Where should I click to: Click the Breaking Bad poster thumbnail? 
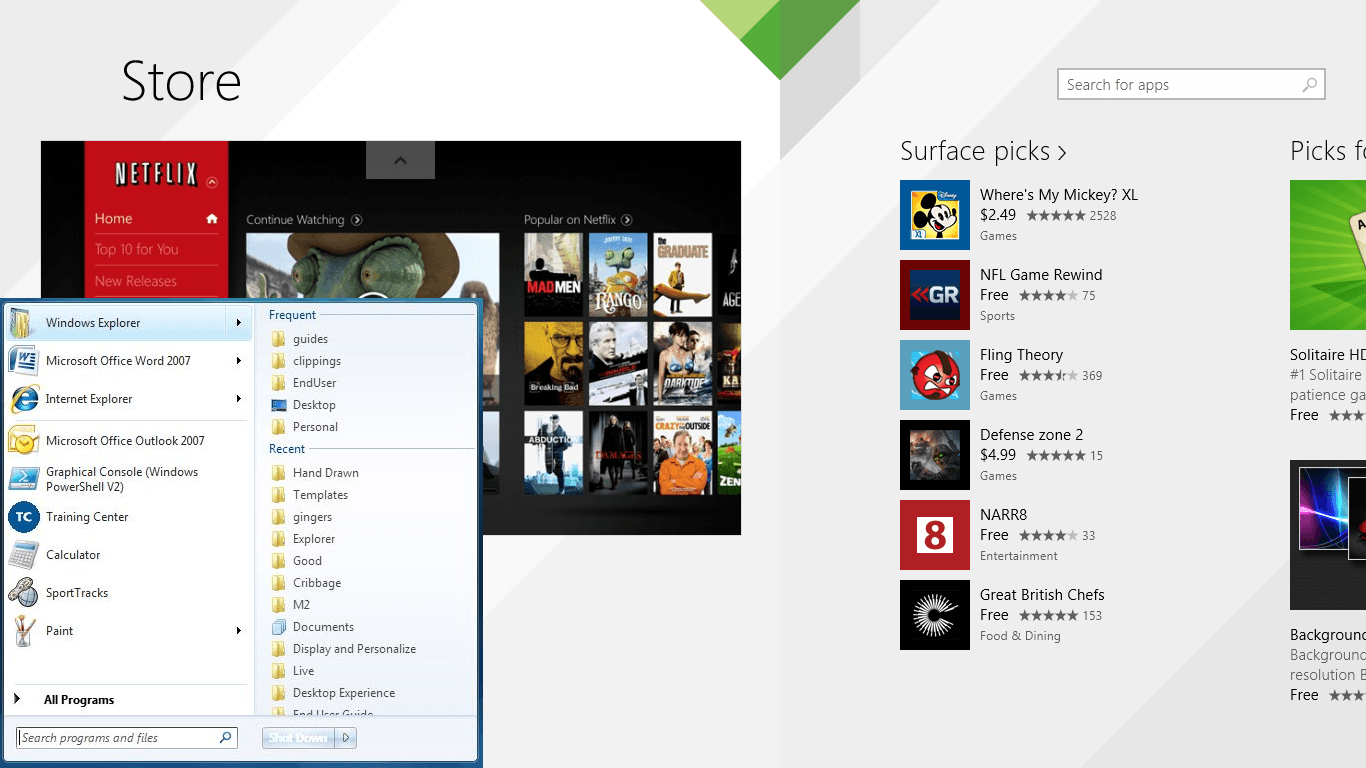click(x=553, y=363)
